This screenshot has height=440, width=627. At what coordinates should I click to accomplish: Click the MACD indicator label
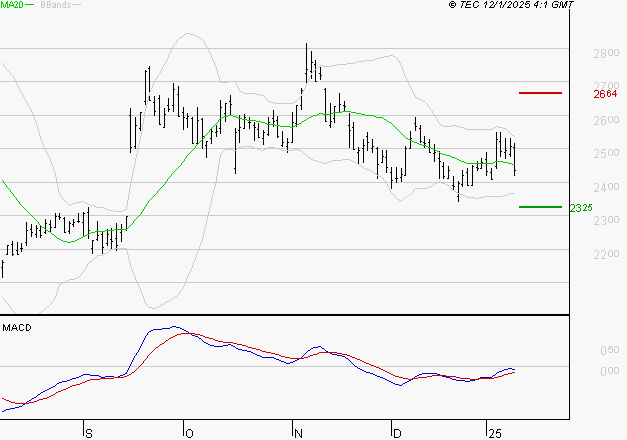(x=16, y=327)
